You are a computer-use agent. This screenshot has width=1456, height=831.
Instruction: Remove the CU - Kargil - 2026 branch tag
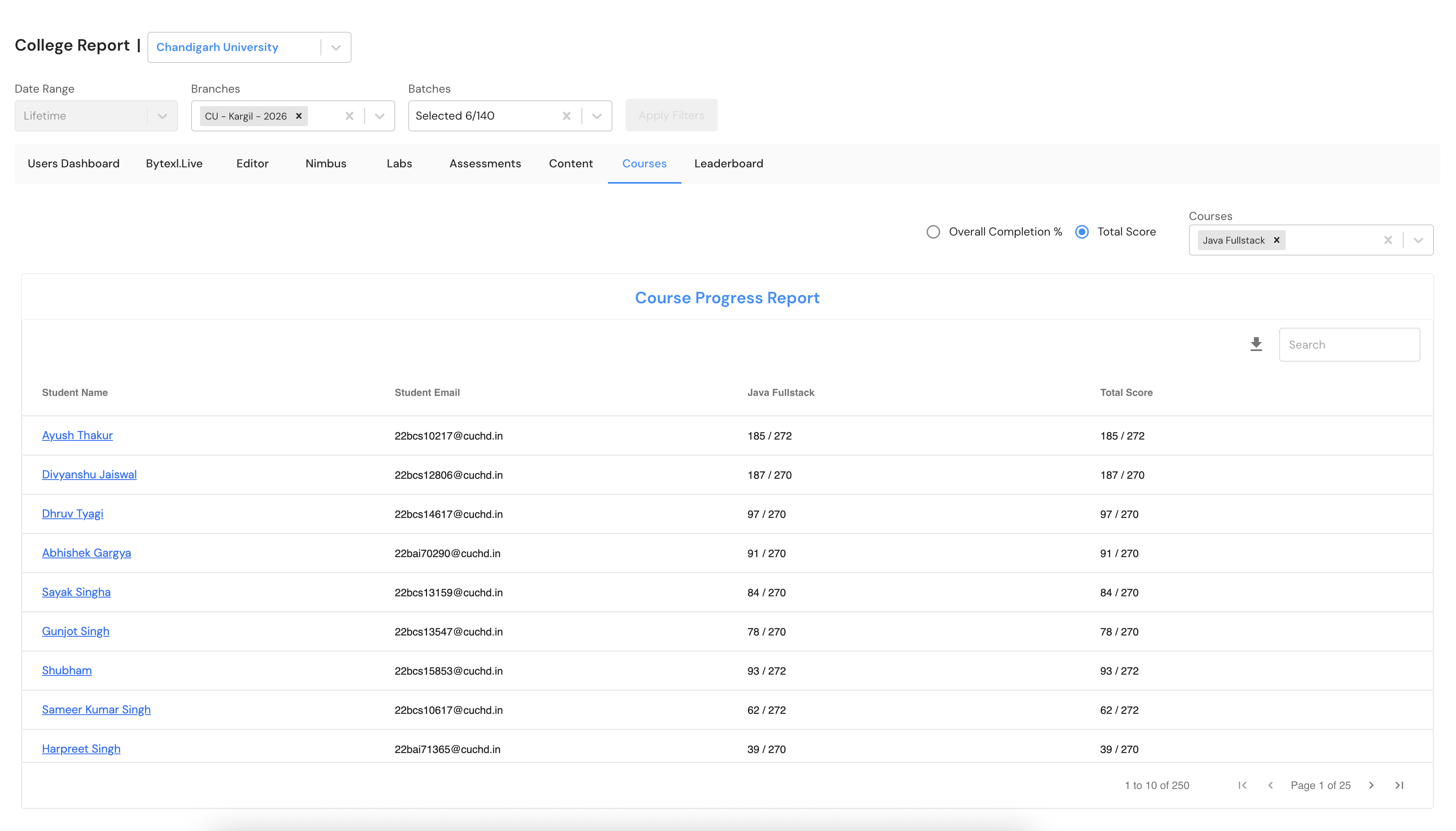pos(298,116)
